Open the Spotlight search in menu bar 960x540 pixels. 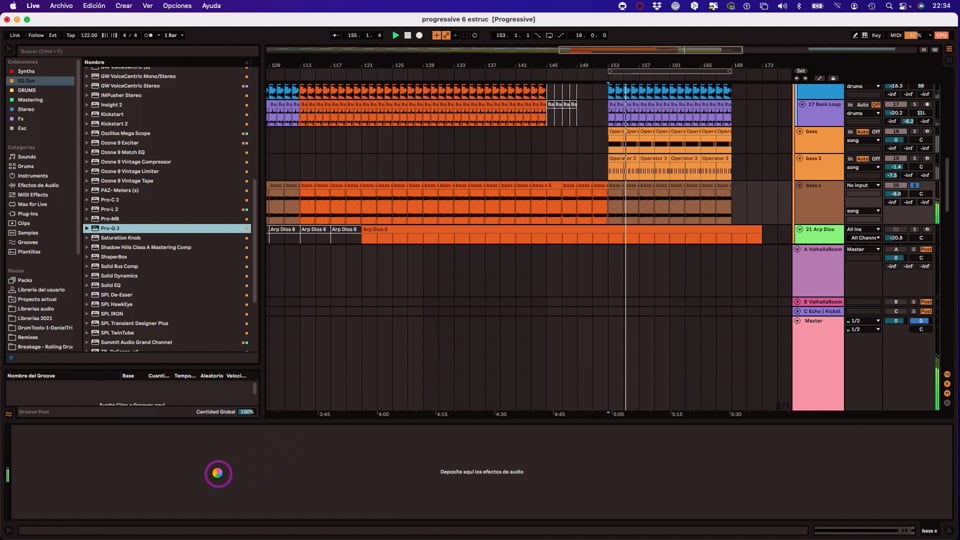[889, 6]
